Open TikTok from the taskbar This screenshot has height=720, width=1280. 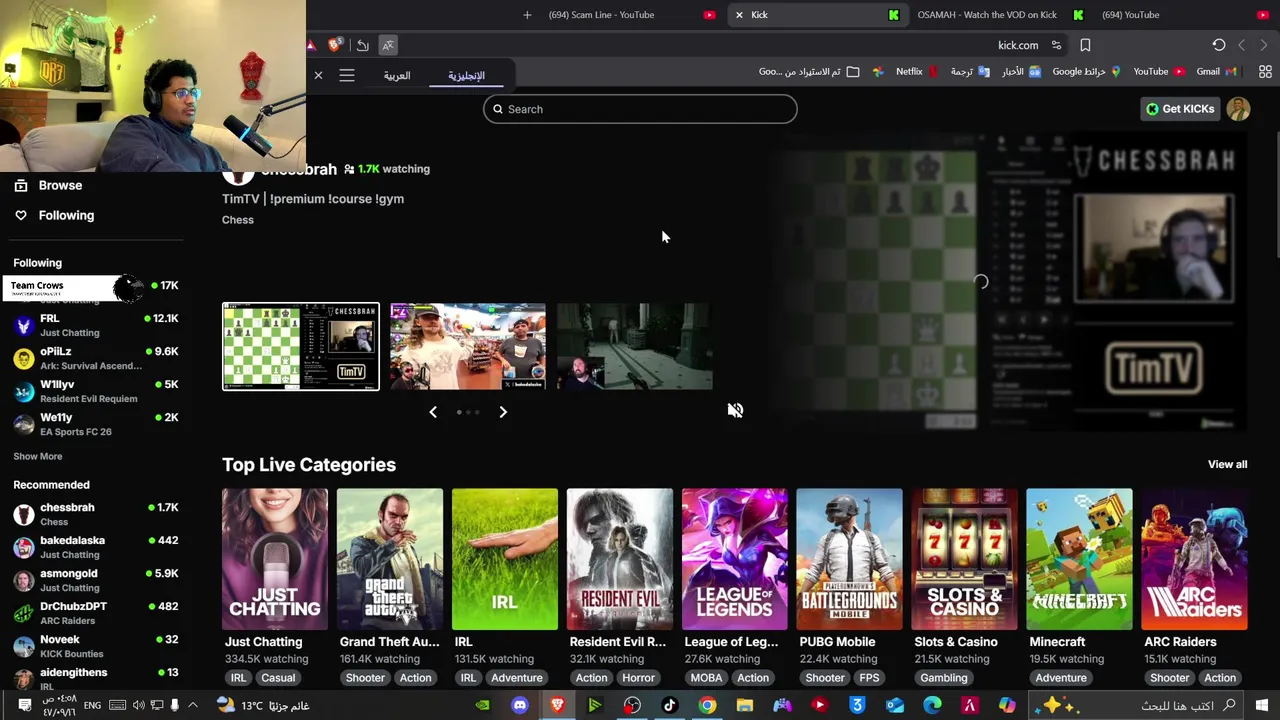[x=670, y=705]
